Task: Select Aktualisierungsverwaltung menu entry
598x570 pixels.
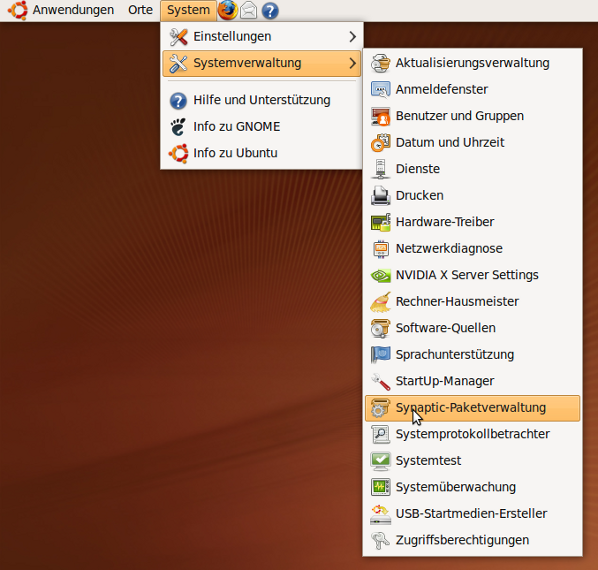Action: click(x=473, y=63)
